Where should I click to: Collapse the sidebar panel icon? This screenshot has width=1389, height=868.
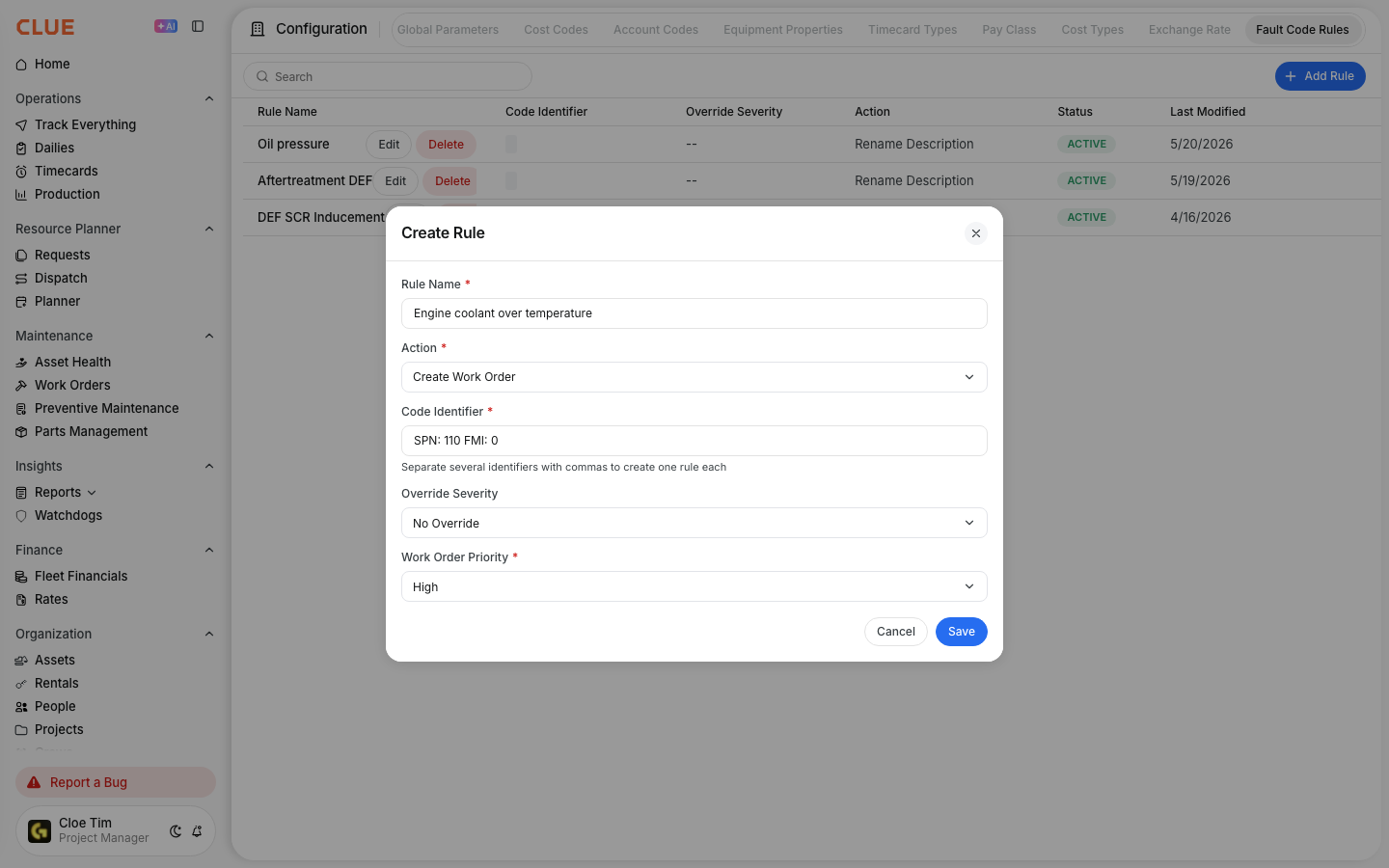point(198,26)
